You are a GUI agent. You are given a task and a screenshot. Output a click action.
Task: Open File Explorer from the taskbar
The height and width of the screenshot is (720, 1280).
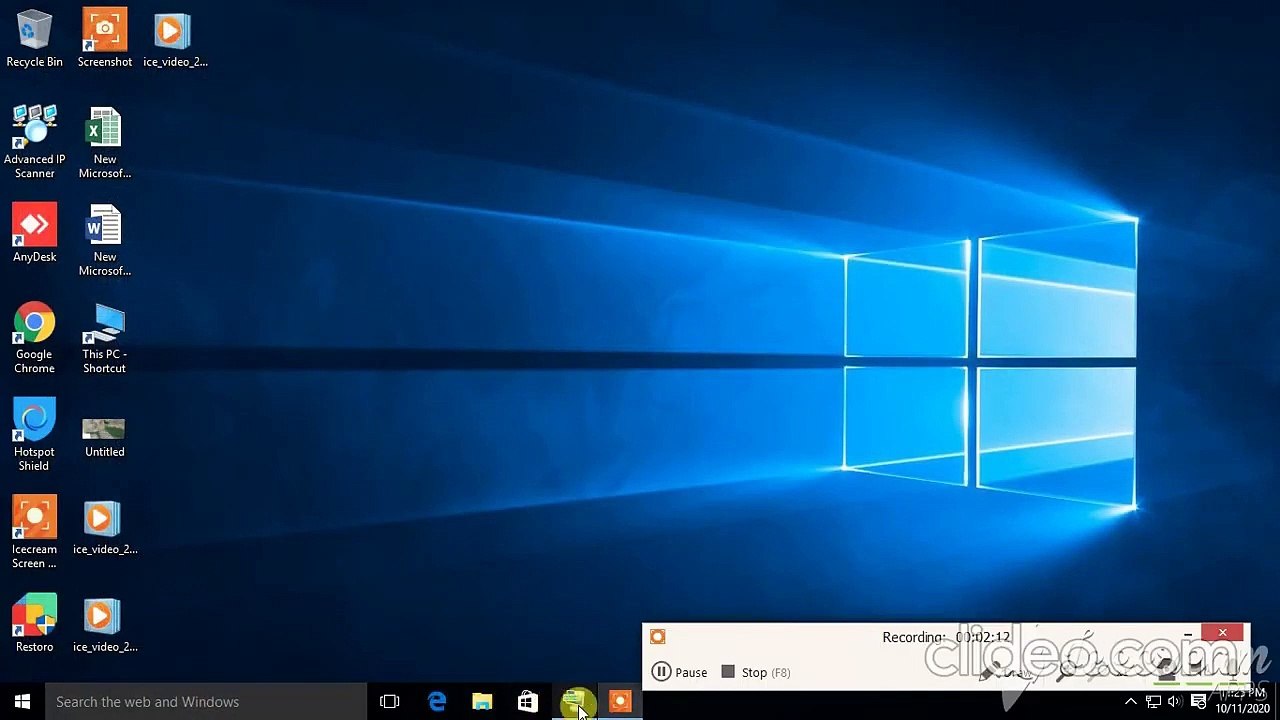pos(482,701)
